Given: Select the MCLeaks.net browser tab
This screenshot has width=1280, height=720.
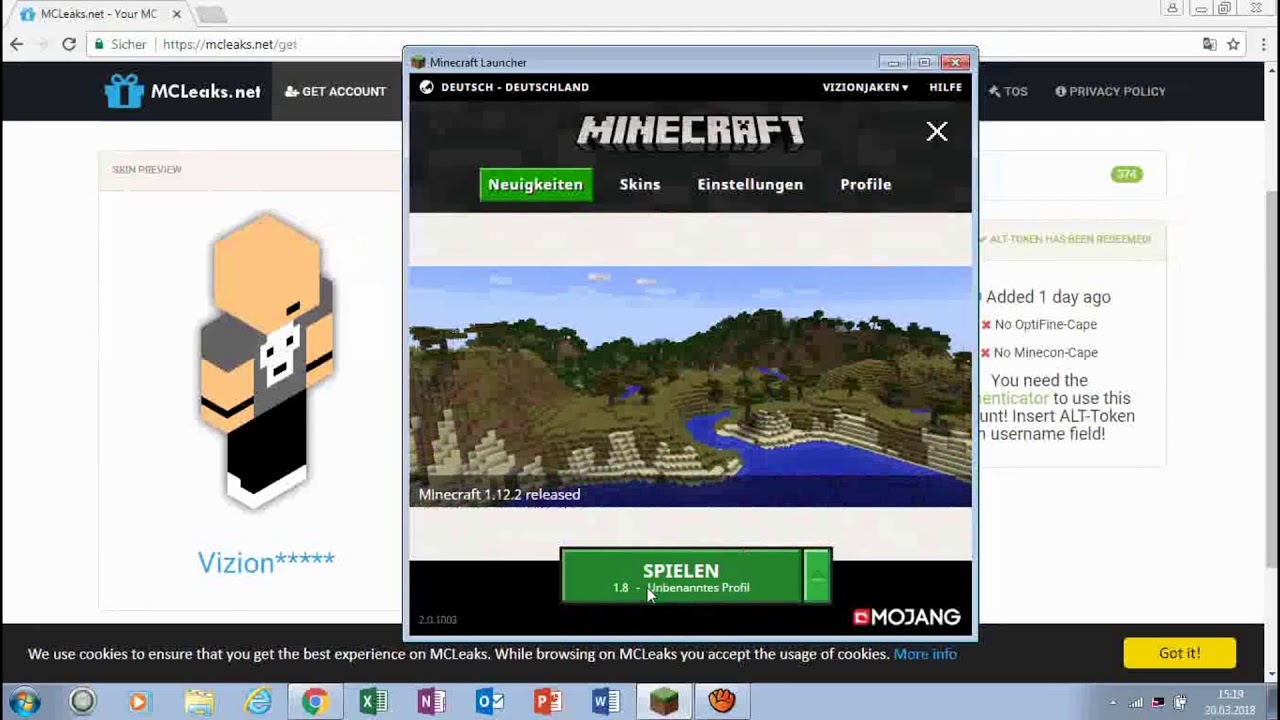Looking at the screenshot, I should click(x=98, y=14).
